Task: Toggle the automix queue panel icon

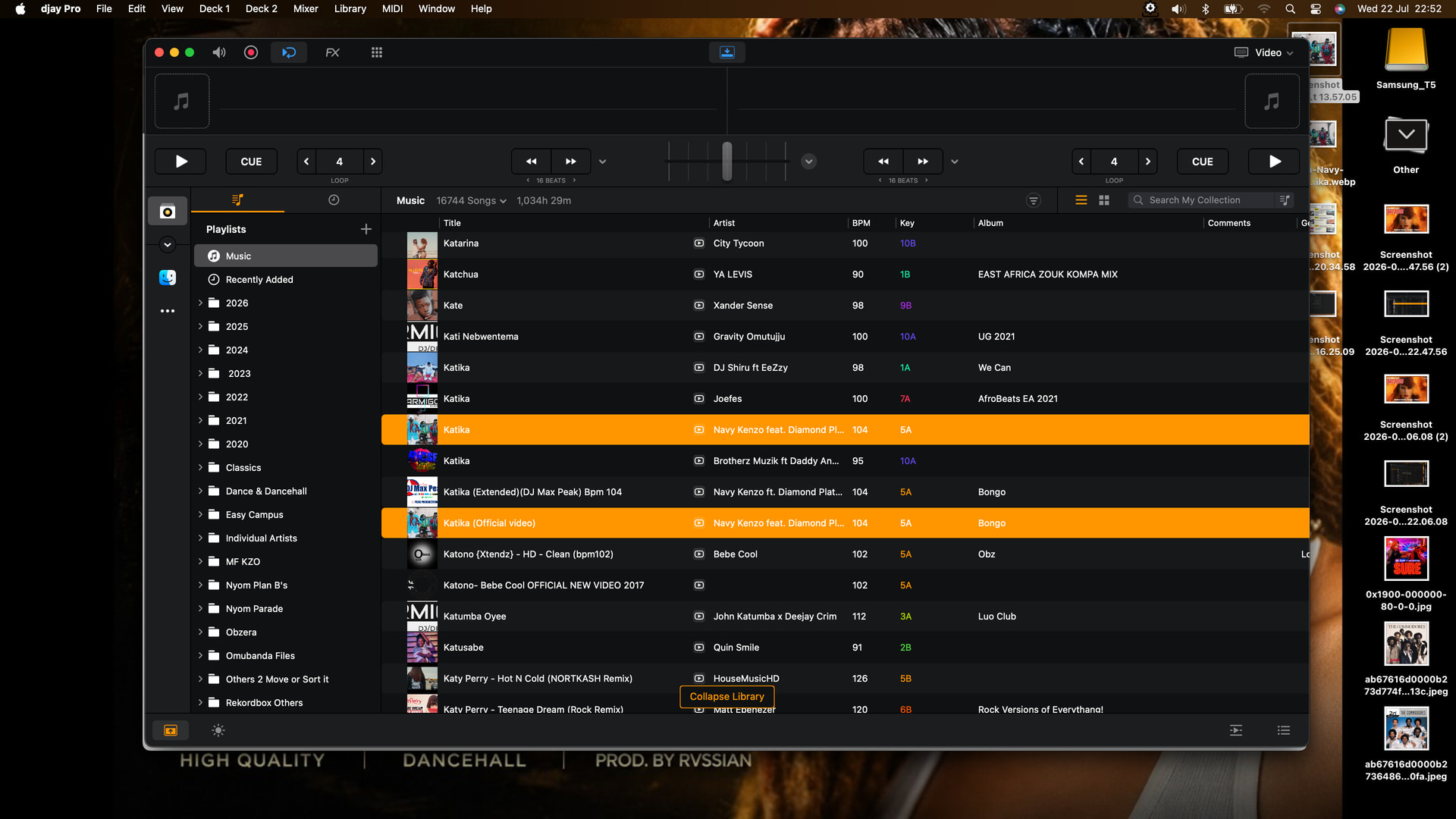Action: click(1236, 730)
